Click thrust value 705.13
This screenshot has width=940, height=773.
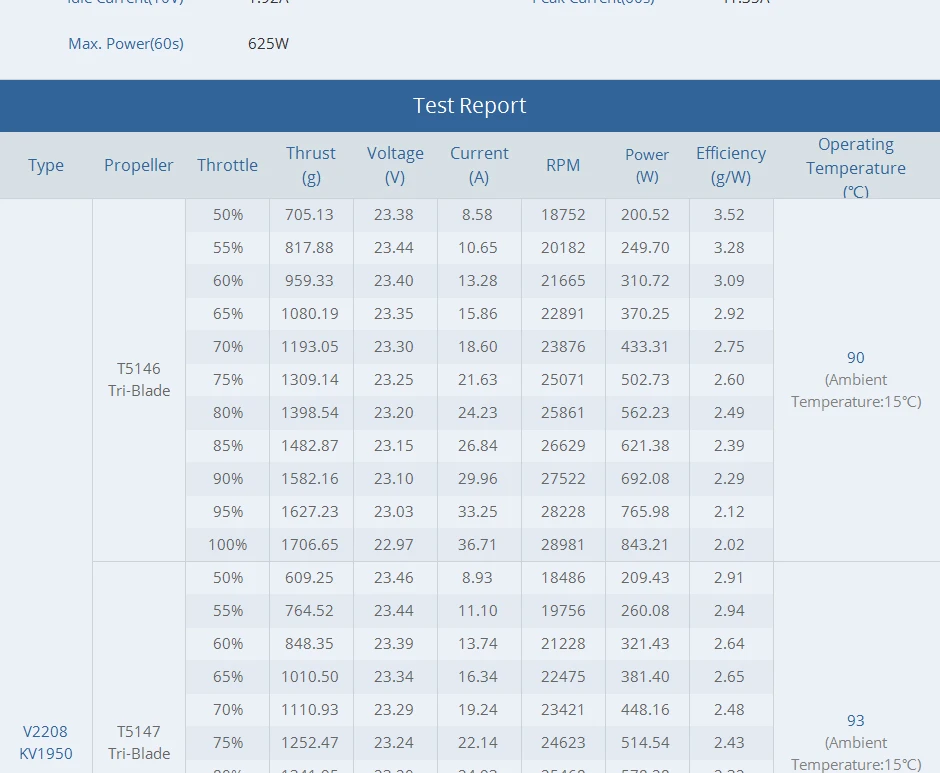[309, 215]
